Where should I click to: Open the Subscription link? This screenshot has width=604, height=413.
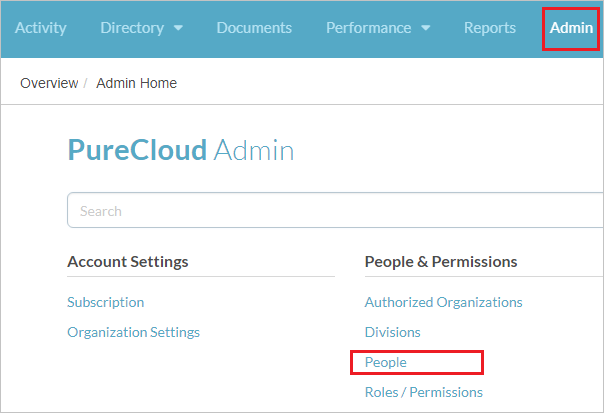click(106, 302)
